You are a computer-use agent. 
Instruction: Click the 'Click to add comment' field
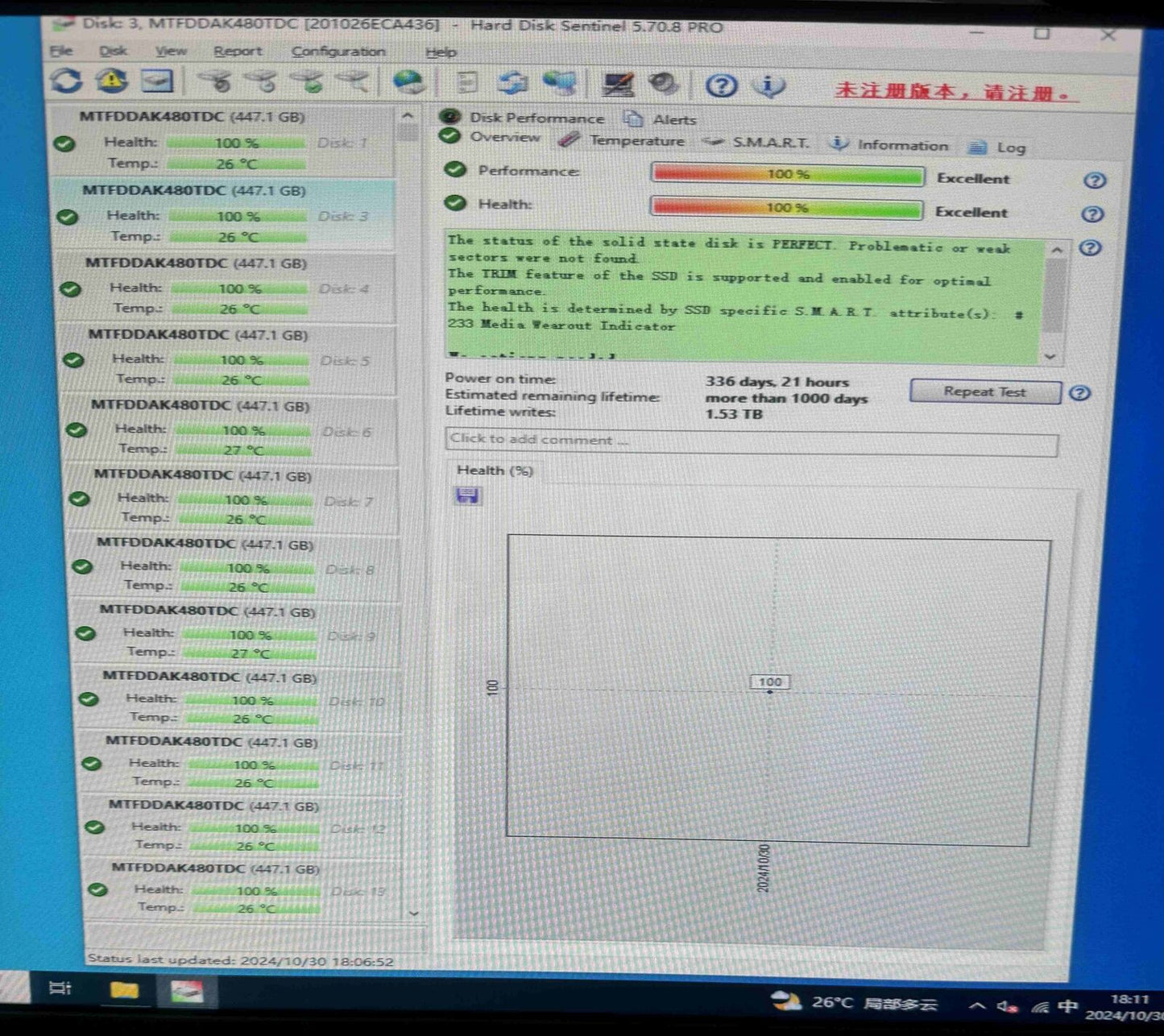[x=751, y=441]
